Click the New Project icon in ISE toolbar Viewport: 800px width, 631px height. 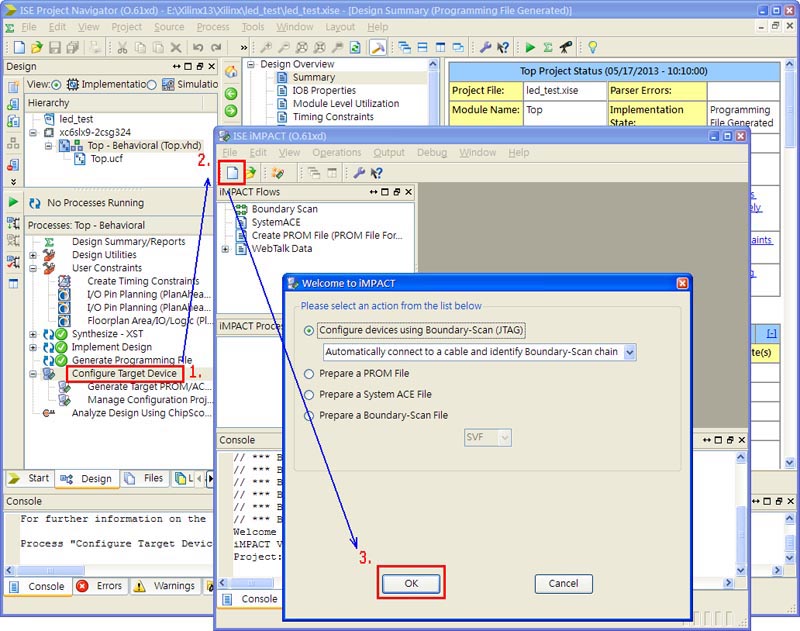19,47
